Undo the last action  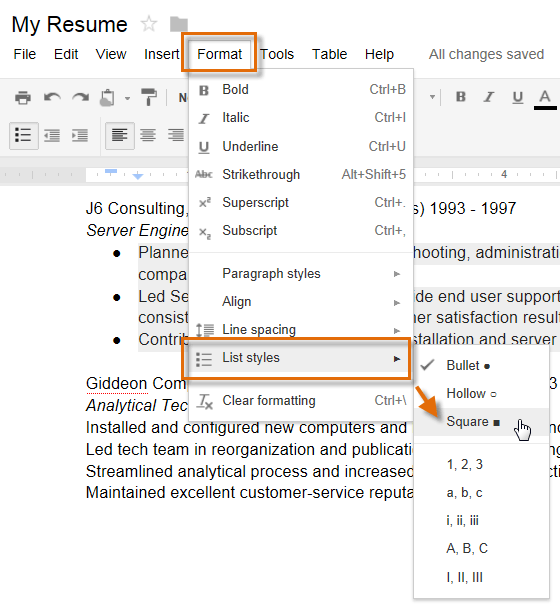(52, 97)
